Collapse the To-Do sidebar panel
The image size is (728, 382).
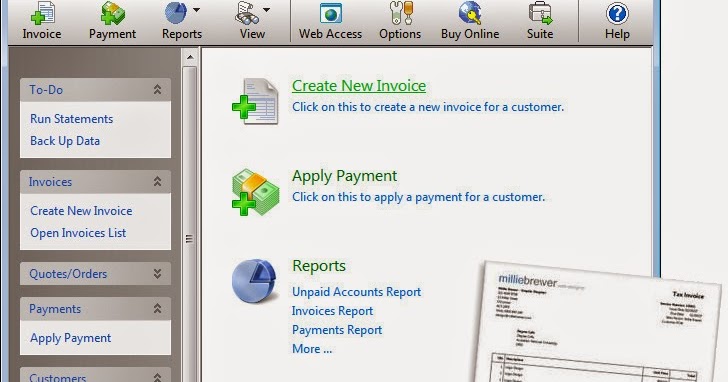pos(157,90)
